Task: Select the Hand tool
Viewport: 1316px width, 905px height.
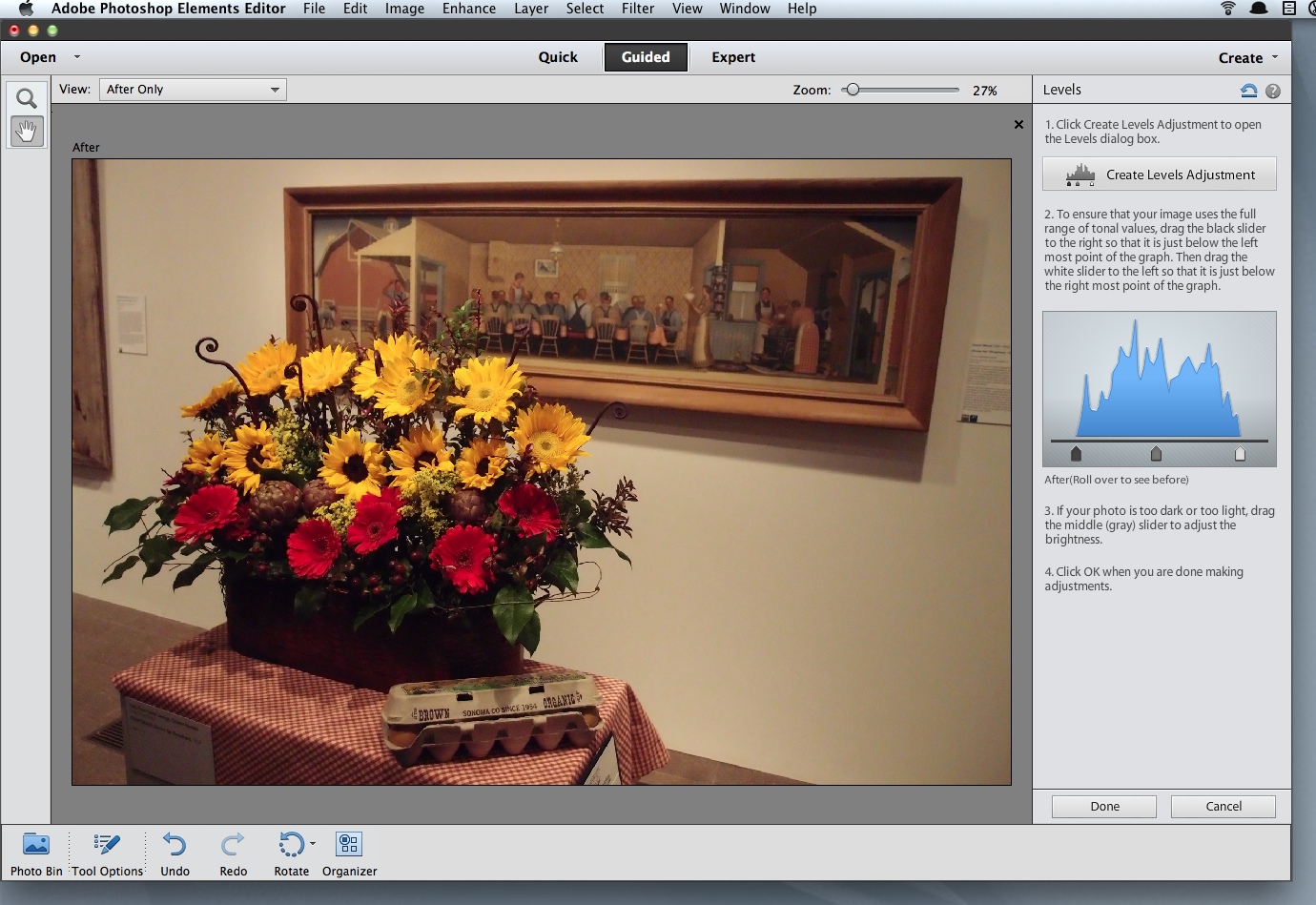Action: (x=27, y=132)
